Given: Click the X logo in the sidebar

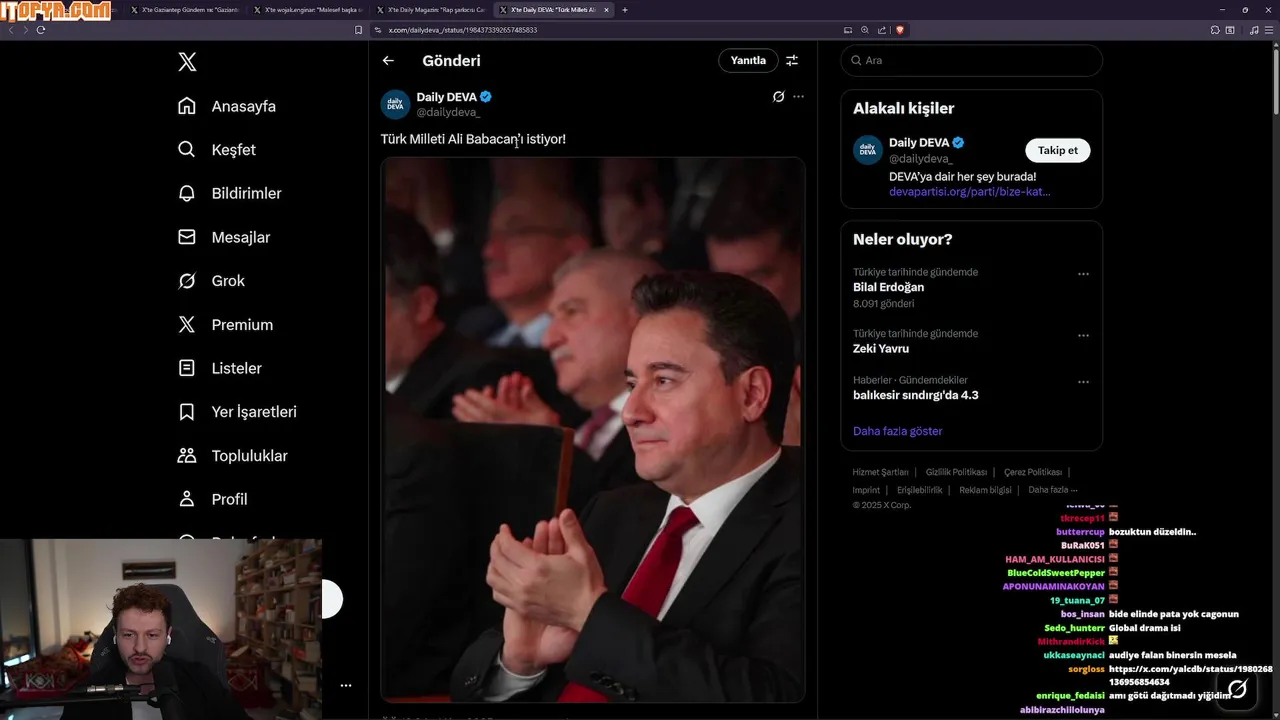Looking at the screenshot, I should click(187, 62).
